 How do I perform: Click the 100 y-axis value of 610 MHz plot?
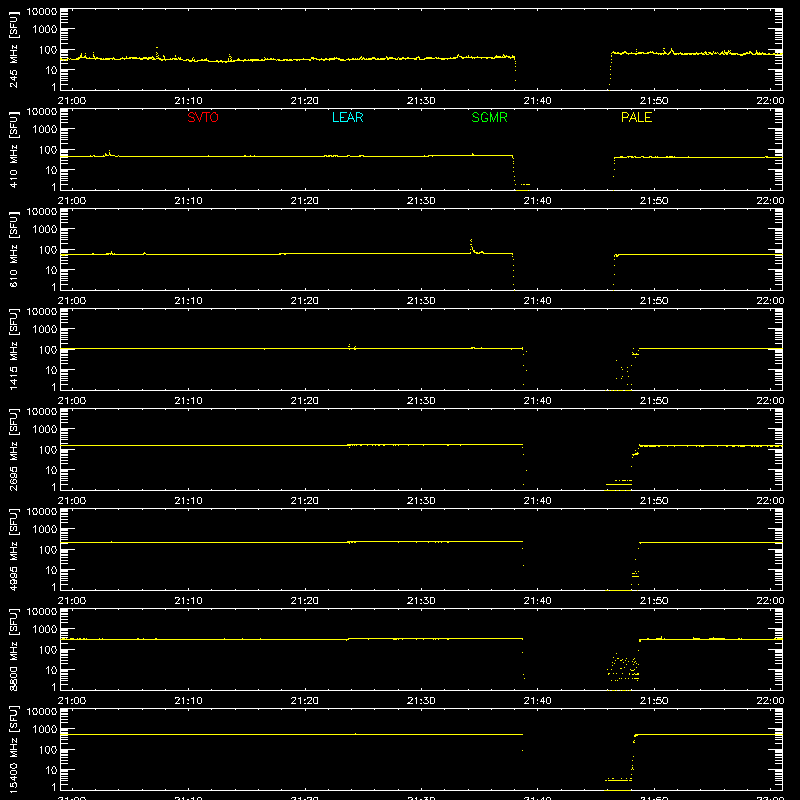pyautogui.click(x=48, y=250)
